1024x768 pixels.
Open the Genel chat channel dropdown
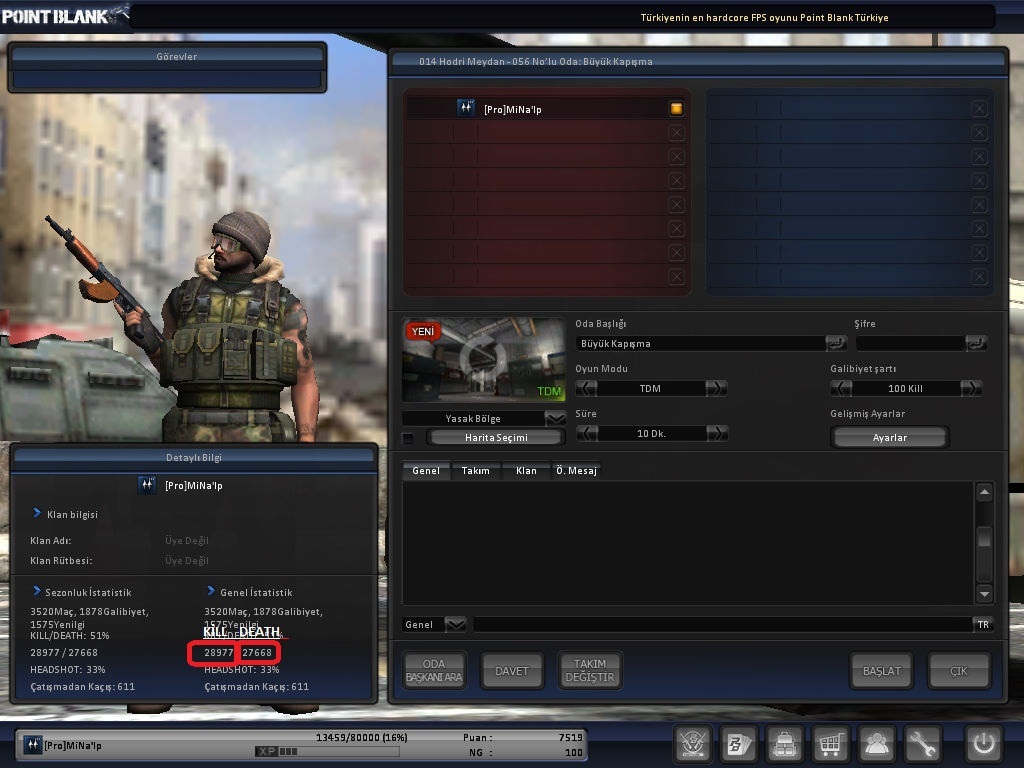[x=455, y=624]
